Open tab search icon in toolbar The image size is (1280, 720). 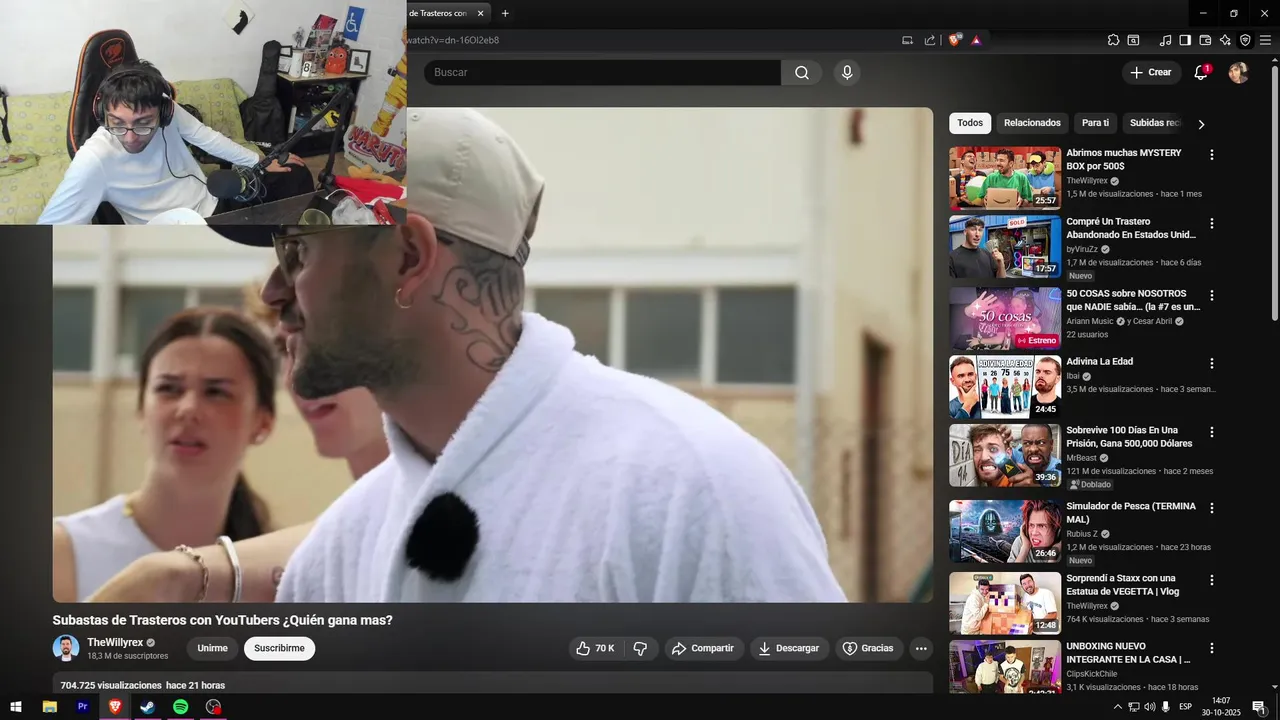(1133, 40)
